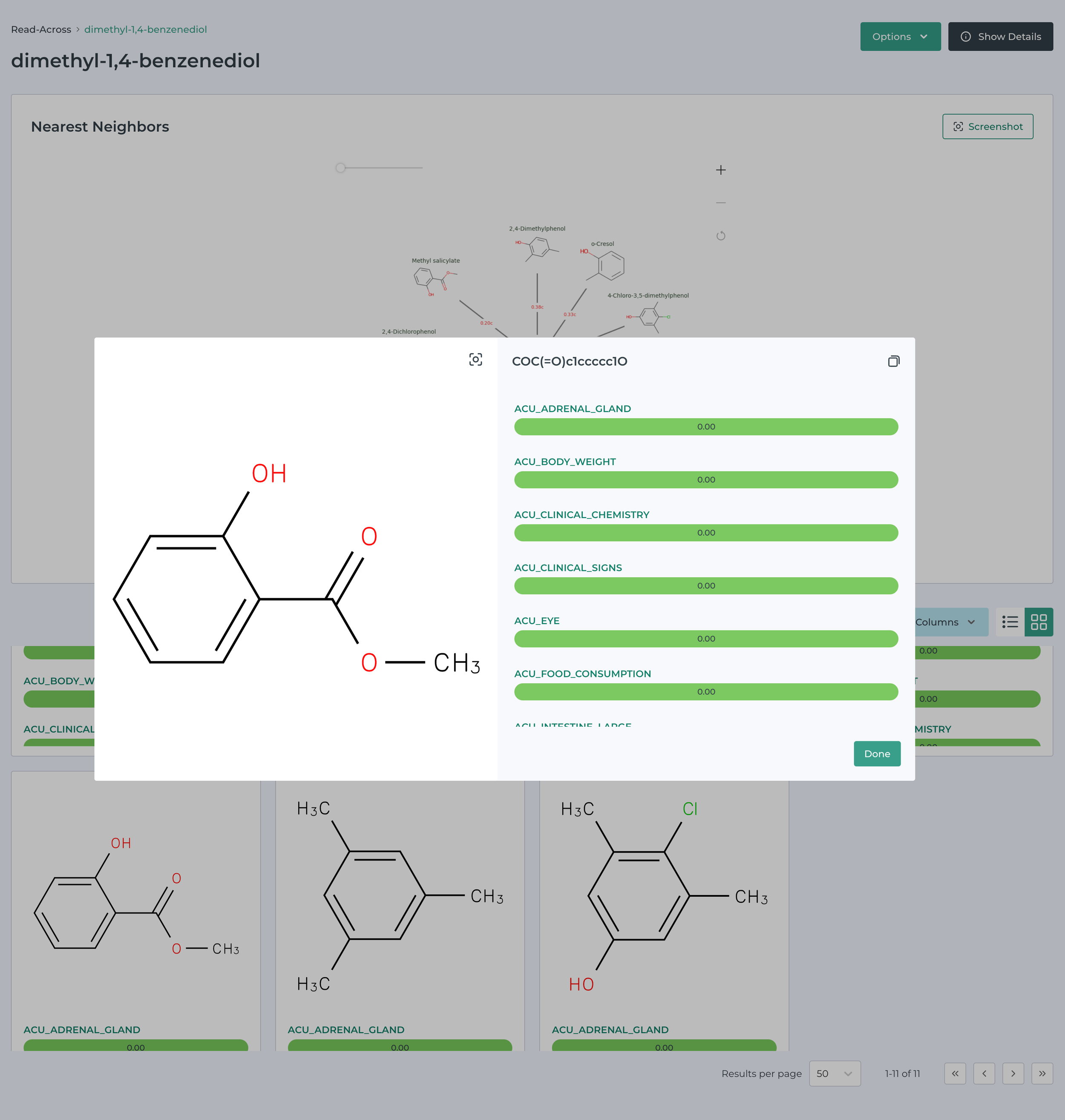Screen dimensions: 1065x1120
Task: Click ACU_EYE progress bar in dialog
Action: (x=705, y=639)
